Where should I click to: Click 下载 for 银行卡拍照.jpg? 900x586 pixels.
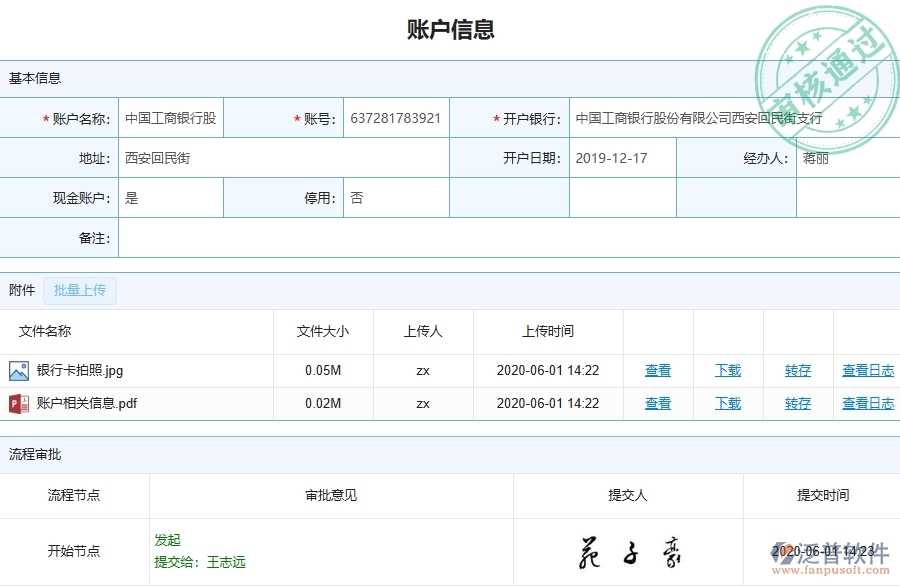click(727, 370)
